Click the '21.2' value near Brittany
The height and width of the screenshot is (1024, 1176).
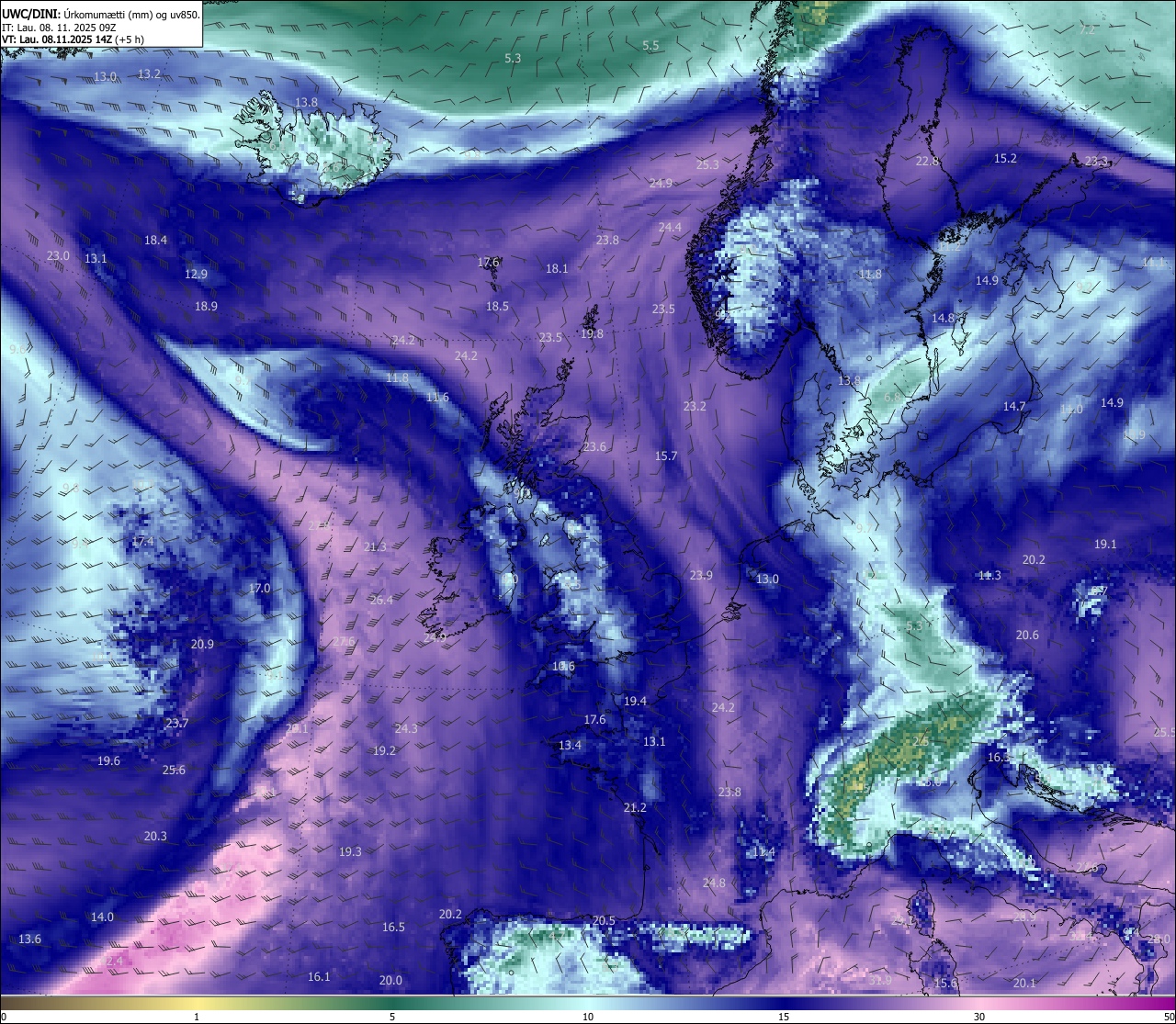point(635,808)
